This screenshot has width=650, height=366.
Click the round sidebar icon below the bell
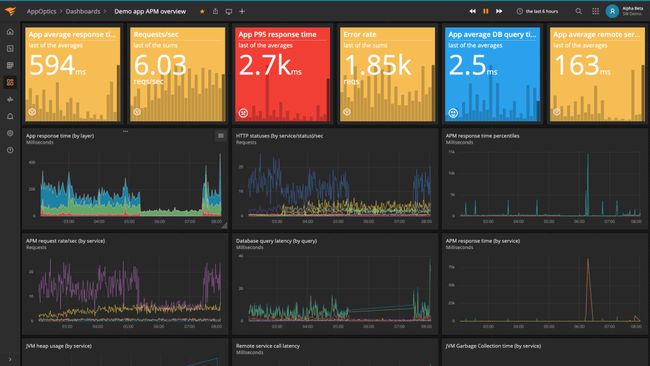coord(10,133)
